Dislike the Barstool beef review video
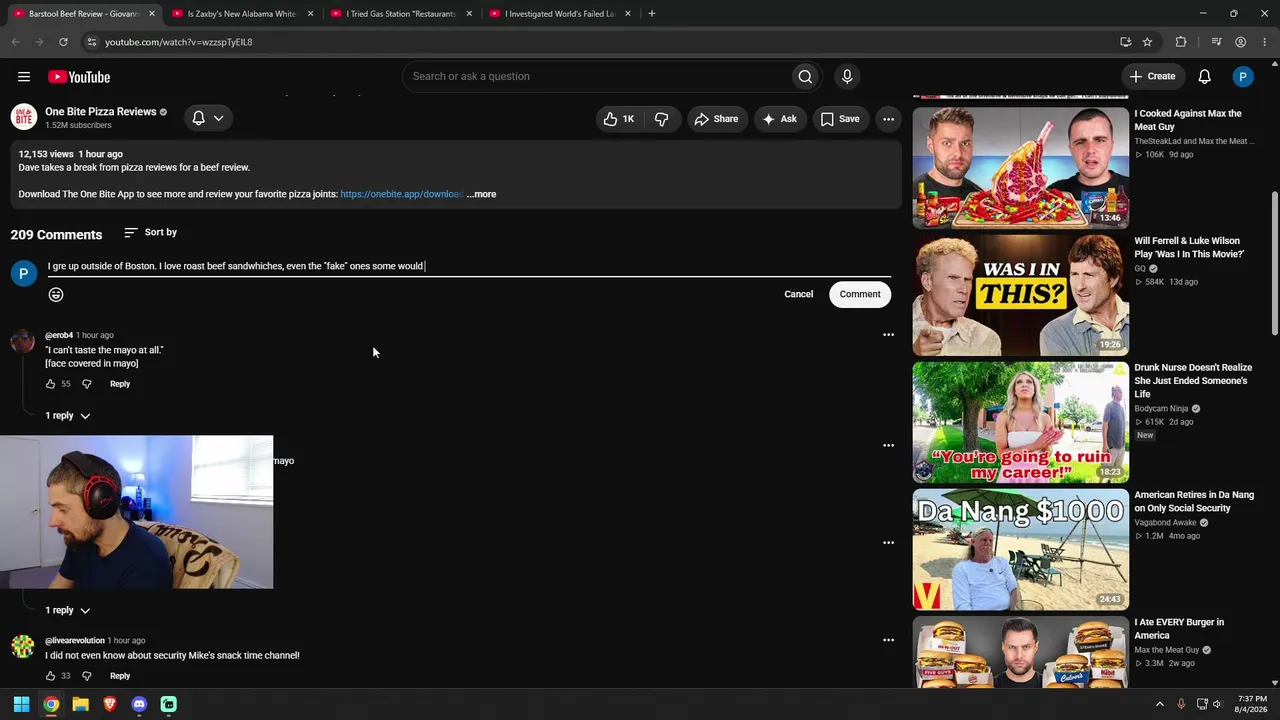 click(x=661, y=119)
